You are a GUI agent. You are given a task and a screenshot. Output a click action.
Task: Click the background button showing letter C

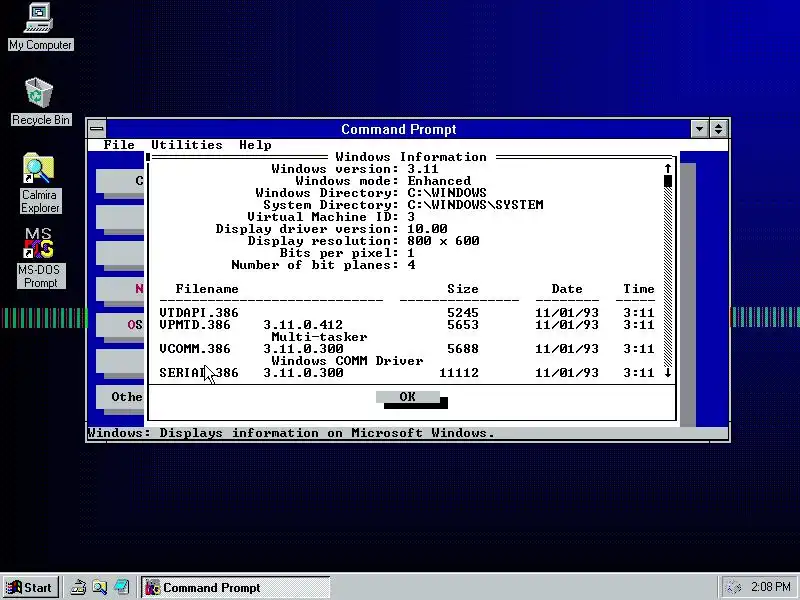121,181
